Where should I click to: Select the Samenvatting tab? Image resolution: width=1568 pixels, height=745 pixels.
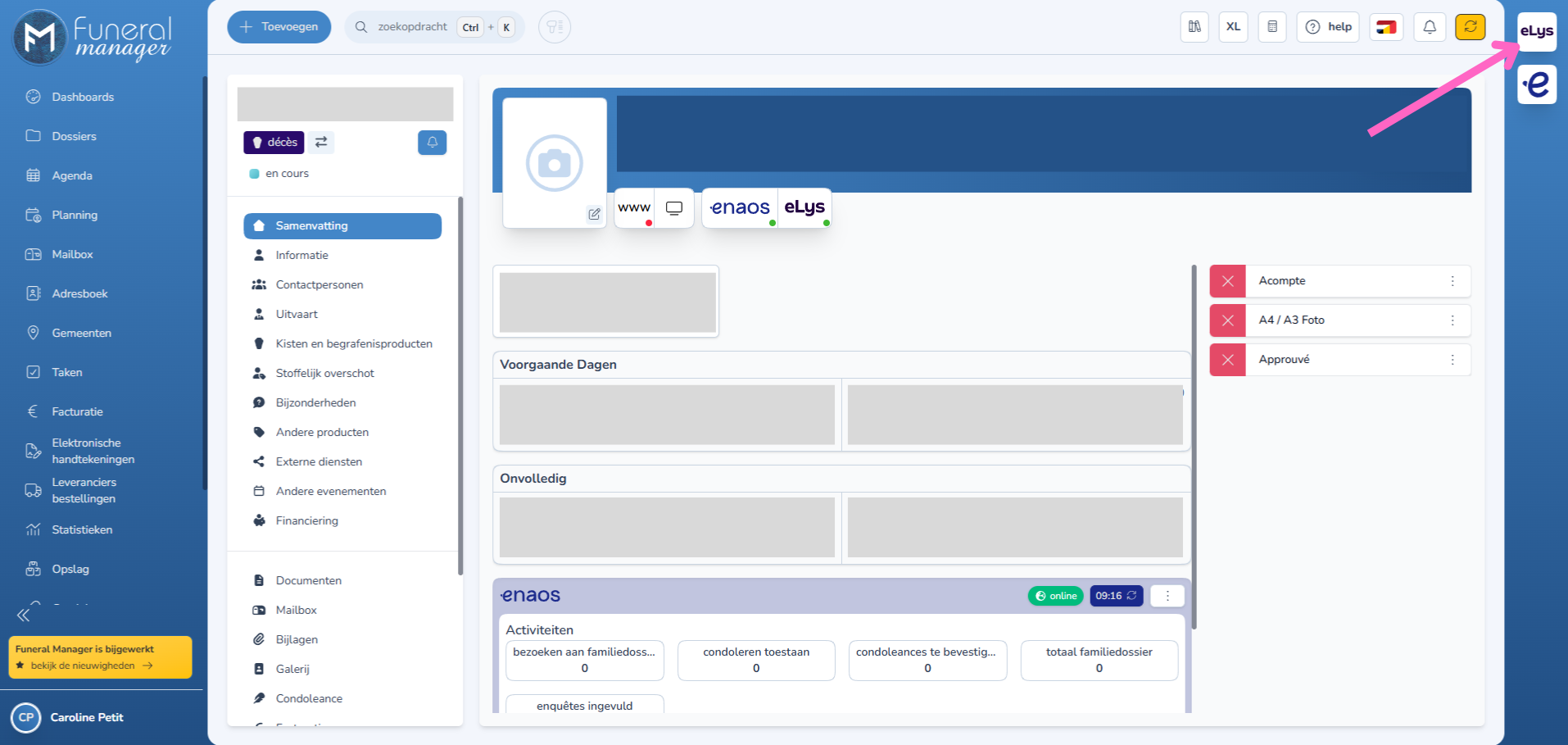click(342, 226)
